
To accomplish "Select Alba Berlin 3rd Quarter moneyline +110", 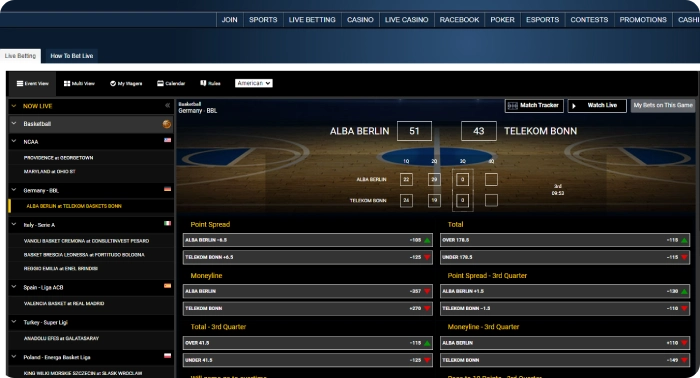I will click(565, 343).
